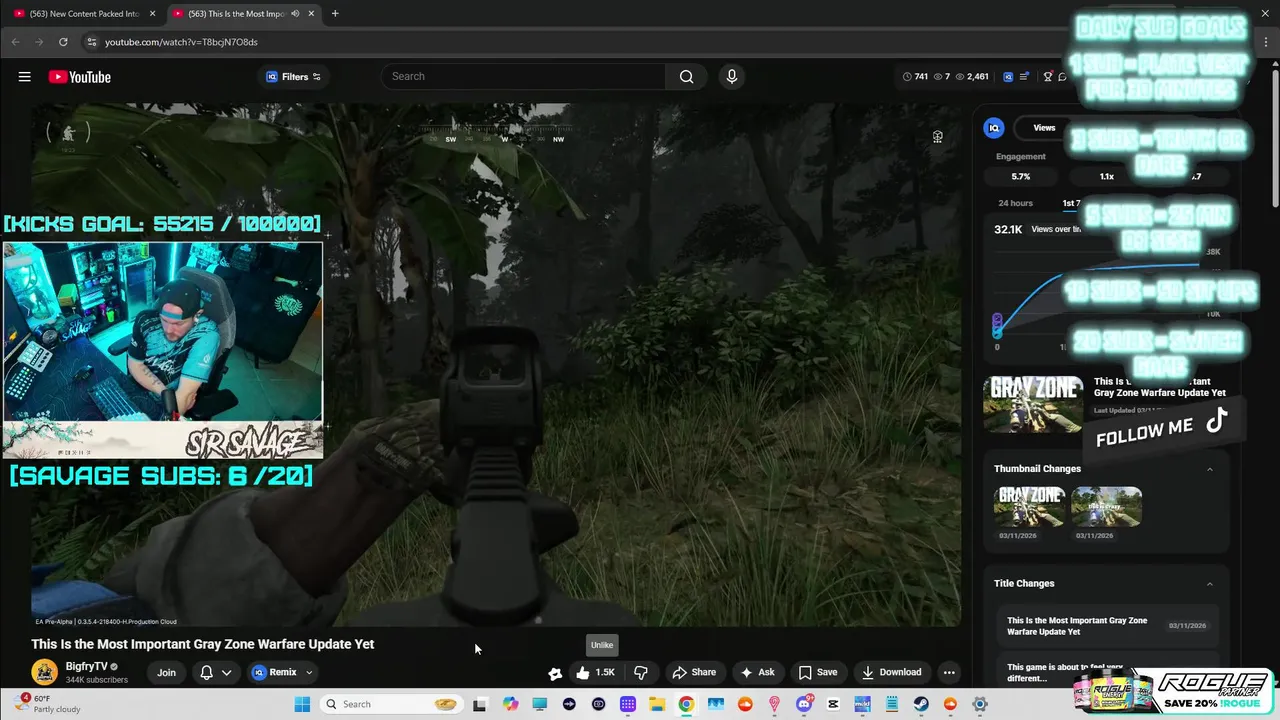Viewport: 1280px width, 720px height.
Task: Open Settings gear in the taskbar
Action: click(x=980, y=704)
